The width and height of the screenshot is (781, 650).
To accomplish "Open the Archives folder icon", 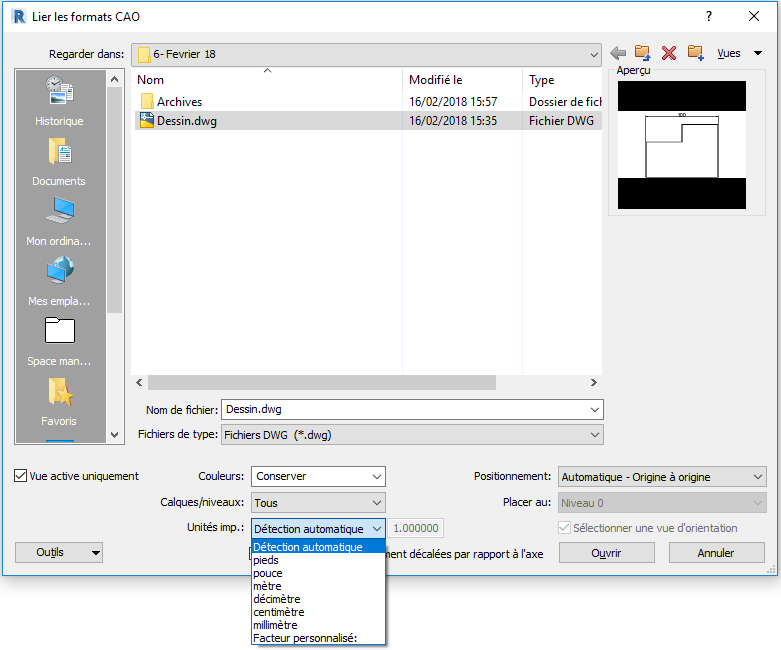I will pos(146,101).
